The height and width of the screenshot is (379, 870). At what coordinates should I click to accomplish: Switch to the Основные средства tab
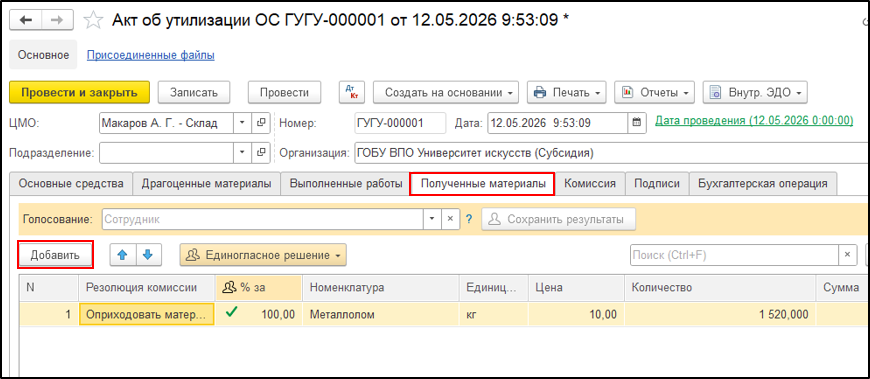71,184
